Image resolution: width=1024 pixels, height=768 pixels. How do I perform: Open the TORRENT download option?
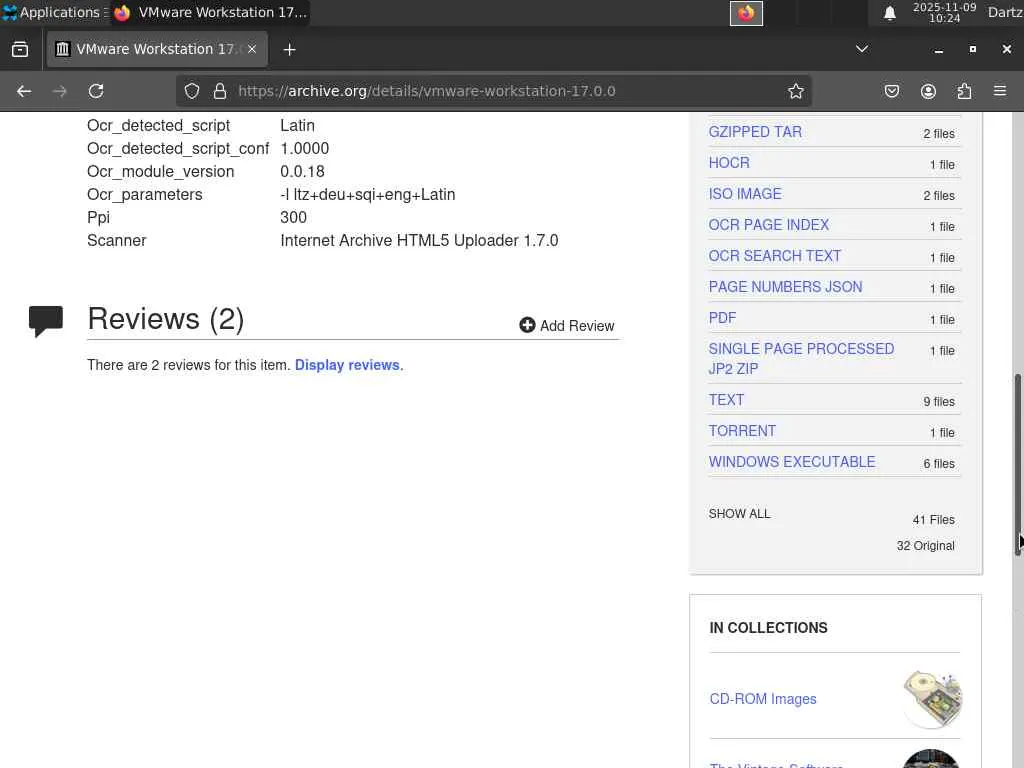pos(742,431)
